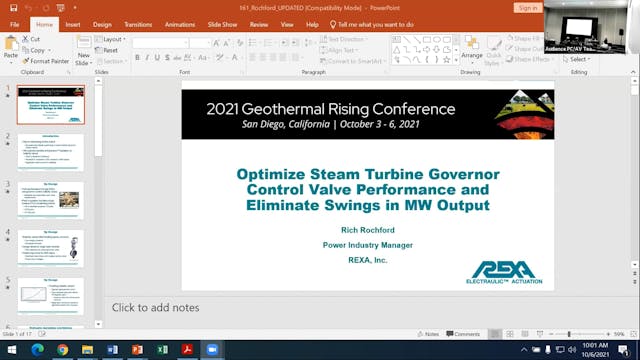Switch to the Animations tab

[180, 24]
